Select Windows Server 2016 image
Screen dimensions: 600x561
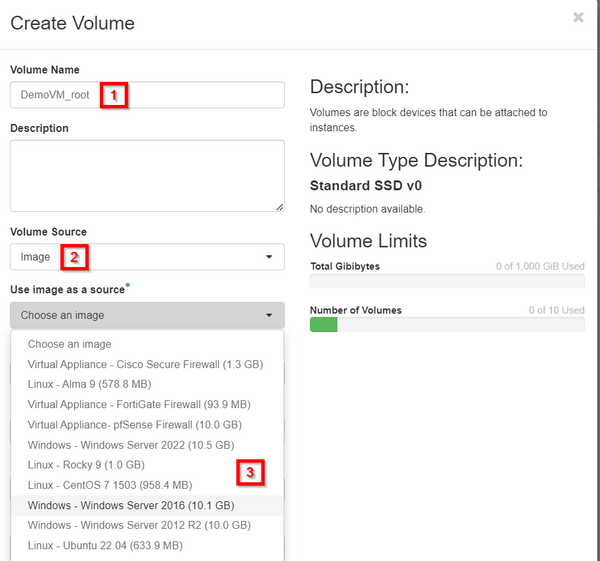147,506
